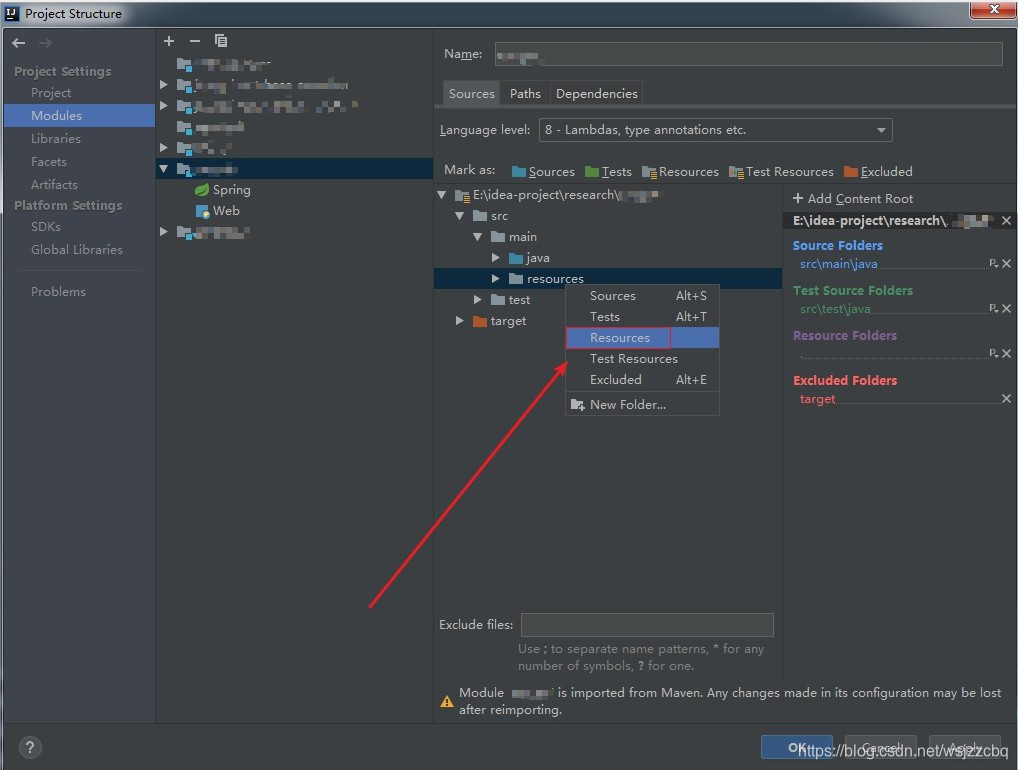Choose Excluded in the context menu
1018x770 pixels.
(x=642, y=380)
